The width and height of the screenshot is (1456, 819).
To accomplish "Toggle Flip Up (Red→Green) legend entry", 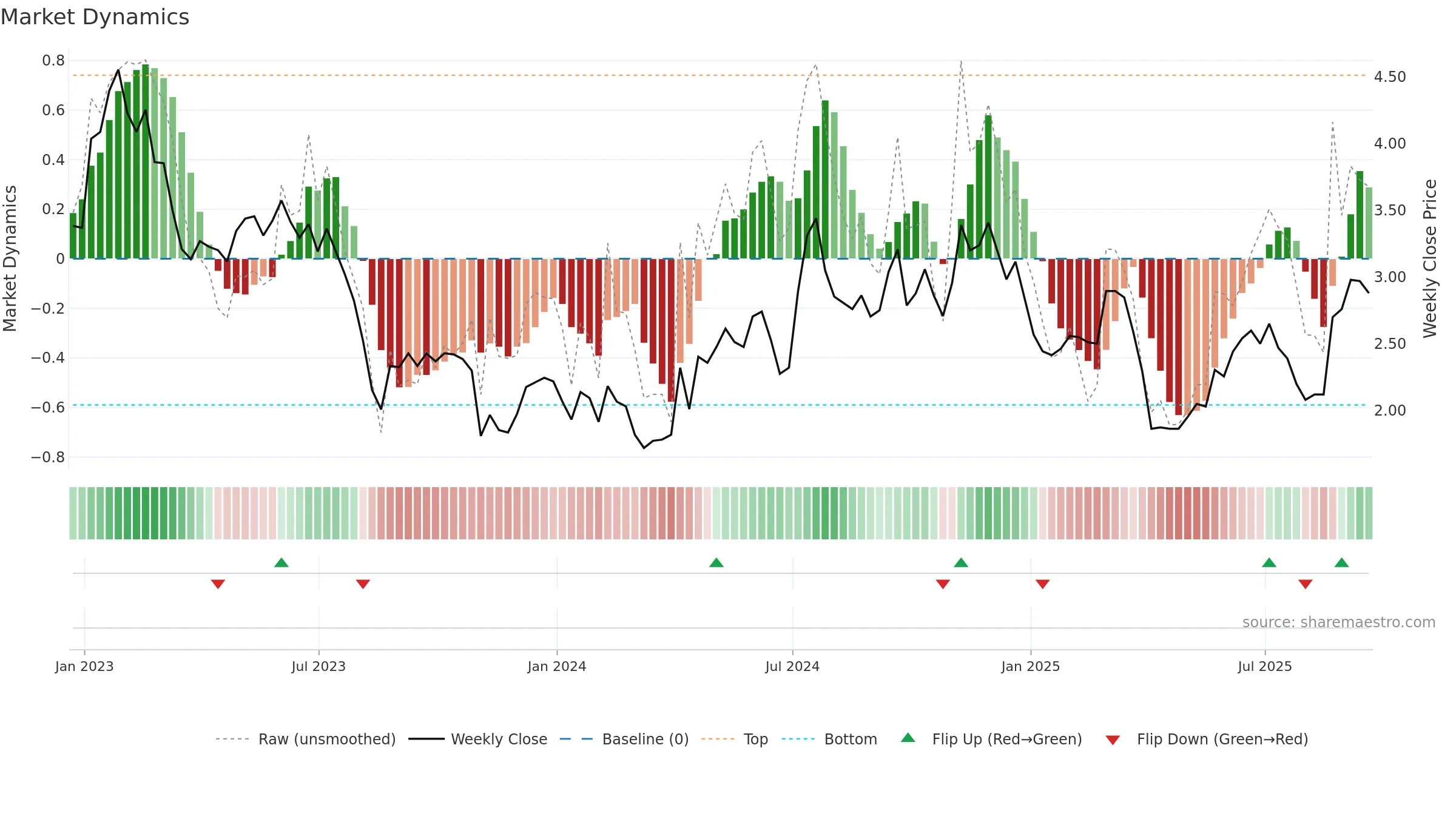I will coord(991,739).
